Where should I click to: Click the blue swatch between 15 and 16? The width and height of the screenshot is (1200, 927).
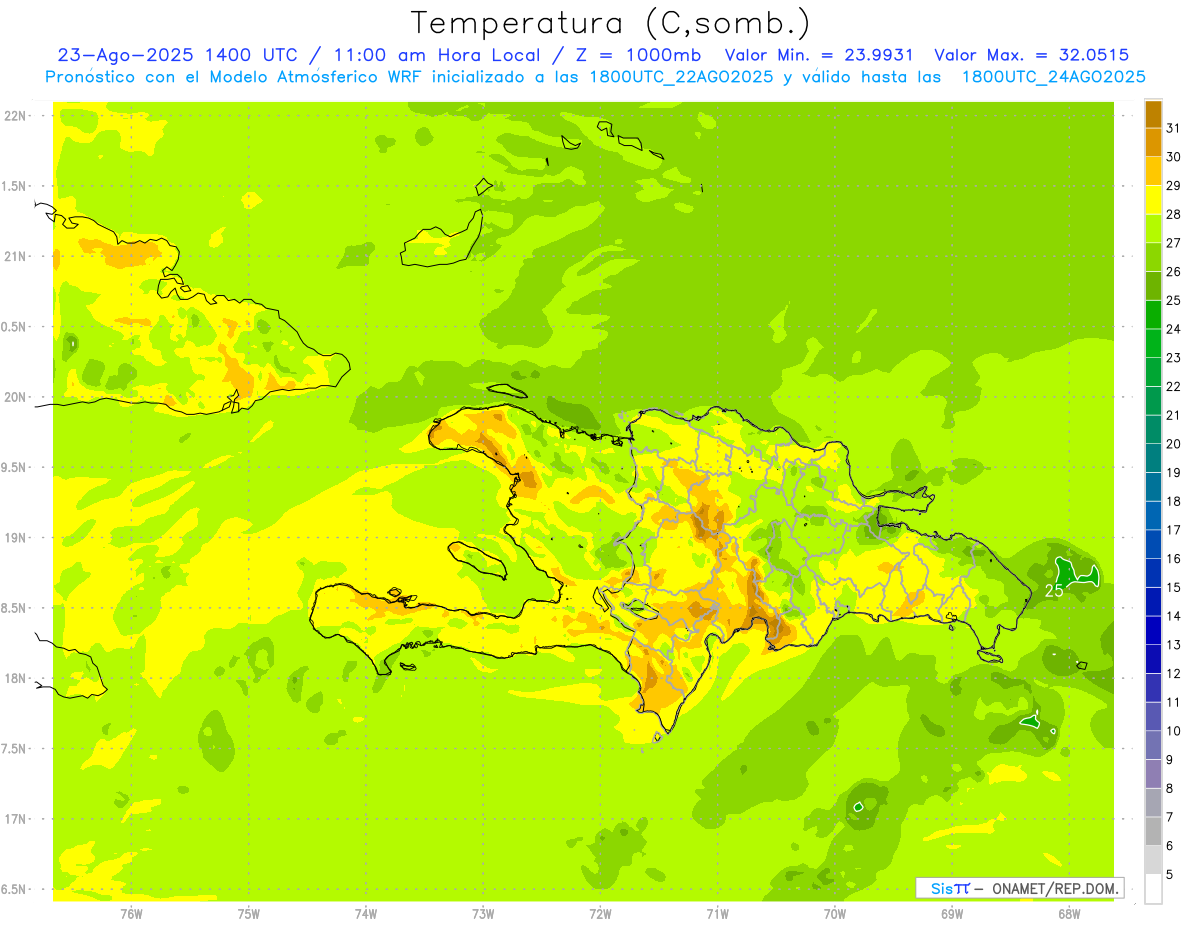[1153, 572]
